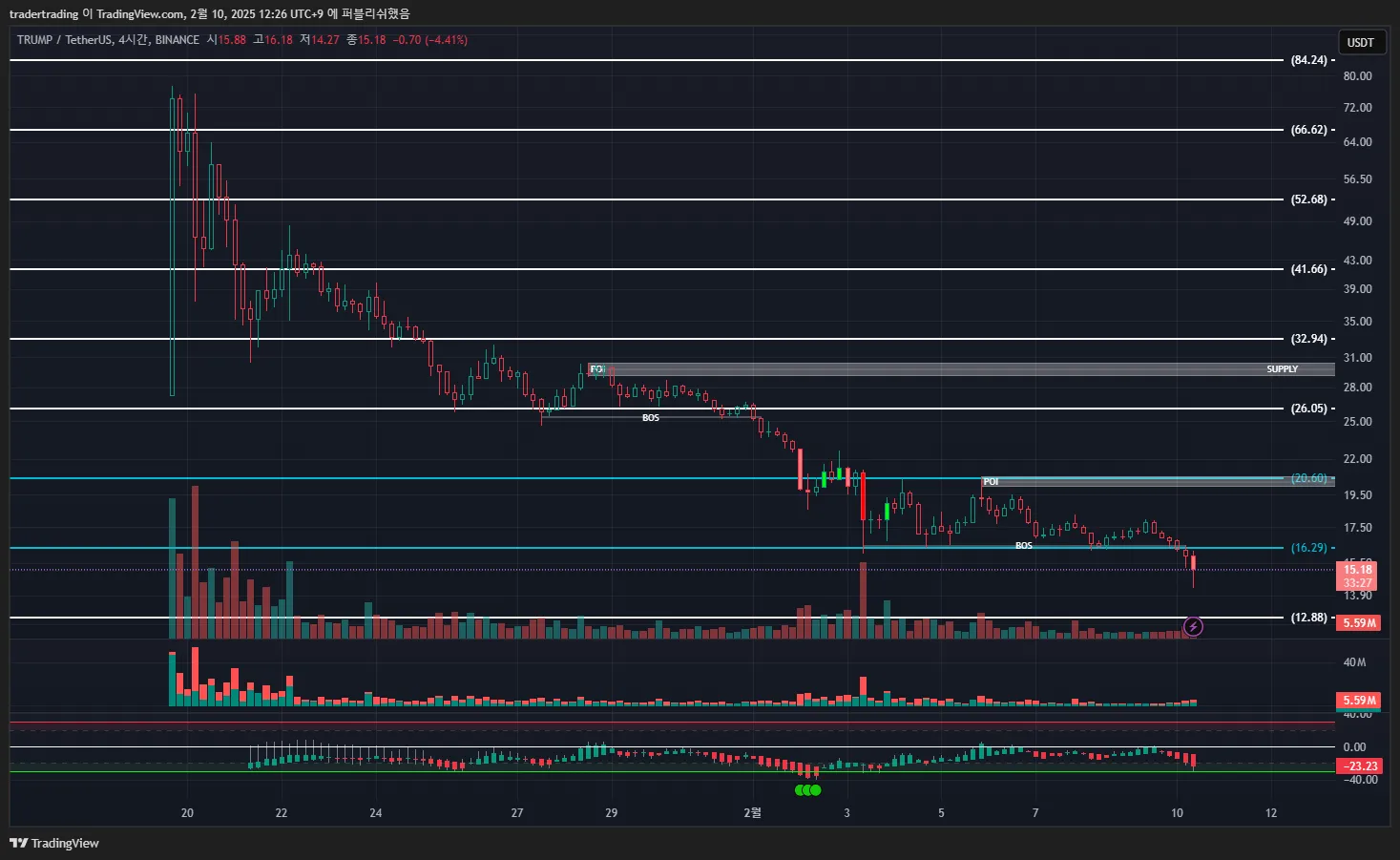This screenshot has height=860, width=1400.
Task: Click the 22.00 price axis label
Action: point(1357,459)
